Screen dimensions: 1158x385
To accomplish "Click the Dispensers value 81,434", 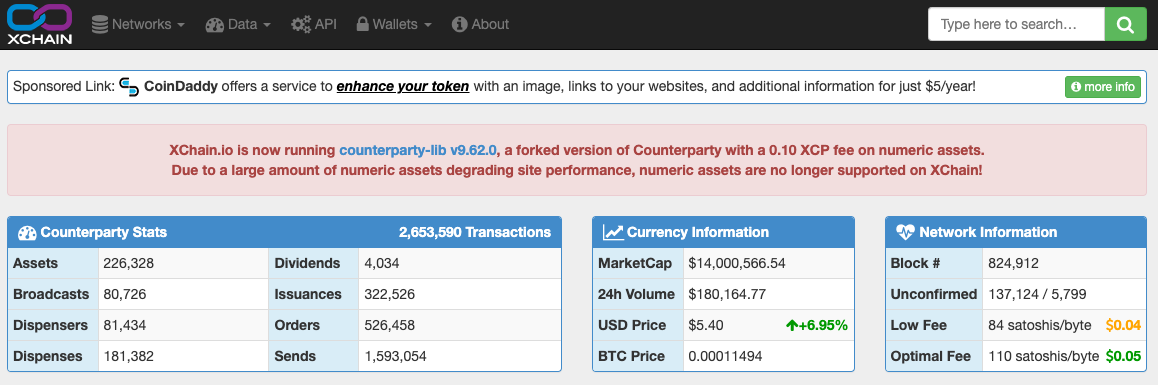I will [x=125, y=326].
